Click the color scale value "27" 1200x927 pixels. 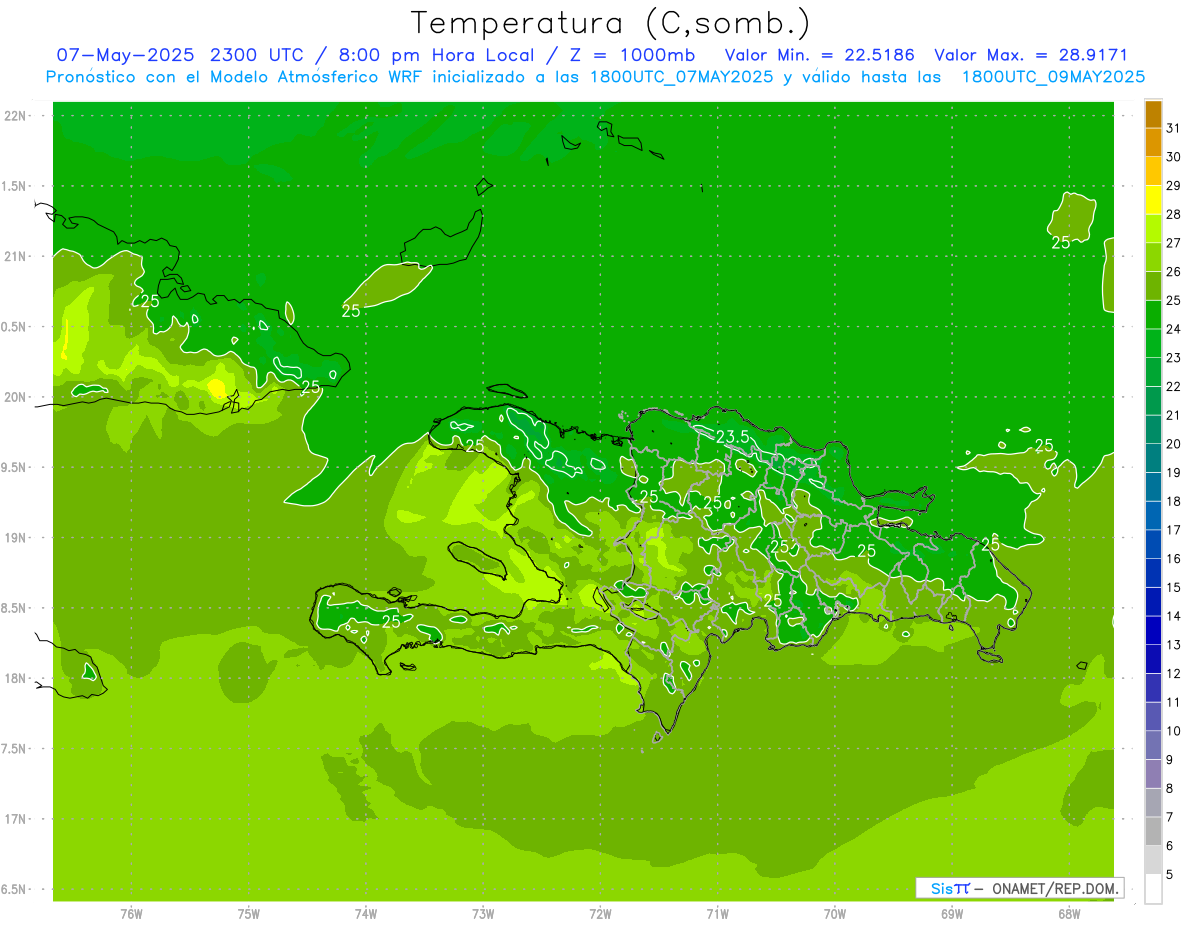point(1173,243)
